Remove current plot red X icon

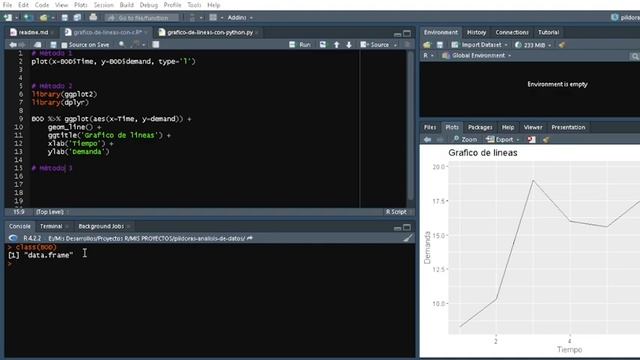click(x=531, y=140)
